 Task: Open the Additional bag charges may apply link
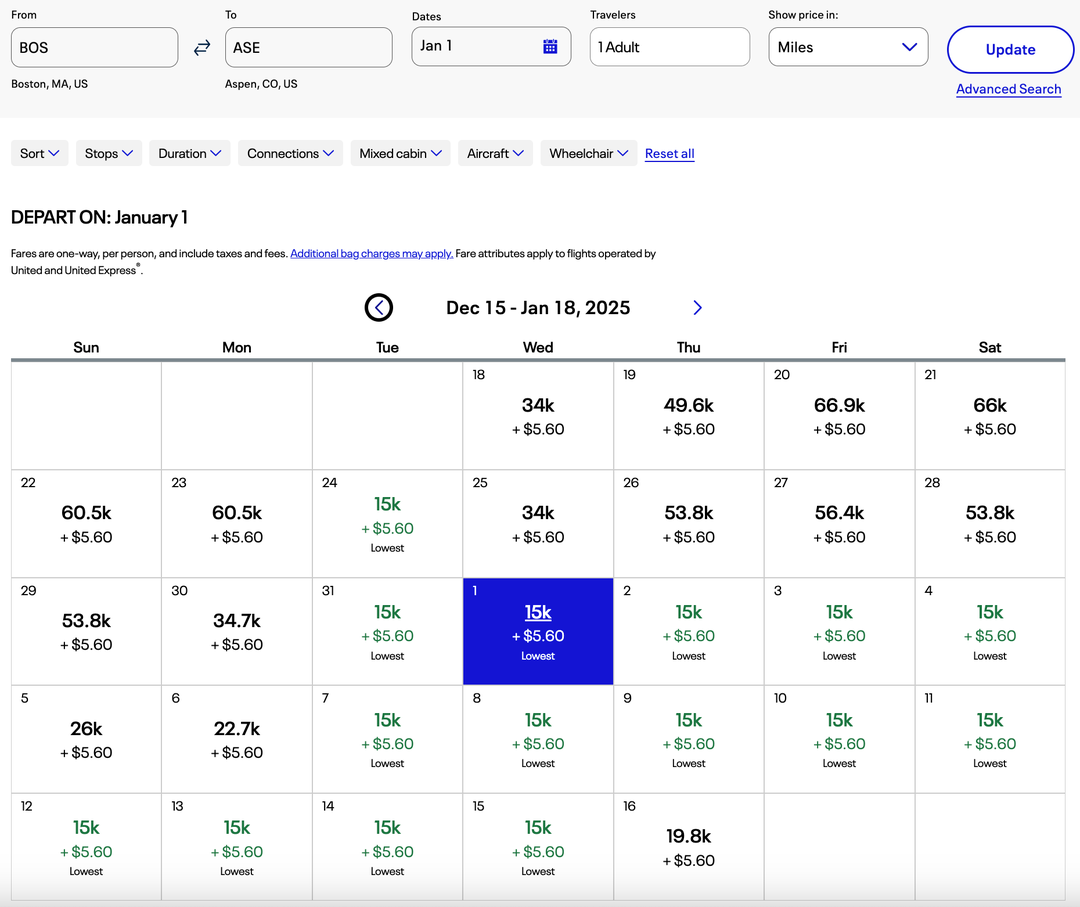371,253
